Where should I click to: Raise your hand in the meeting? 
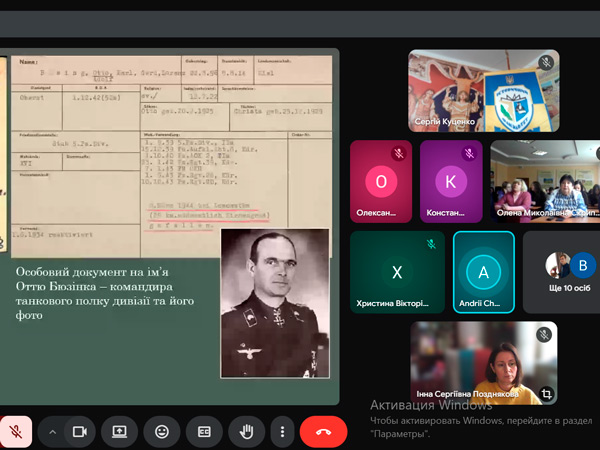point(245,432)
